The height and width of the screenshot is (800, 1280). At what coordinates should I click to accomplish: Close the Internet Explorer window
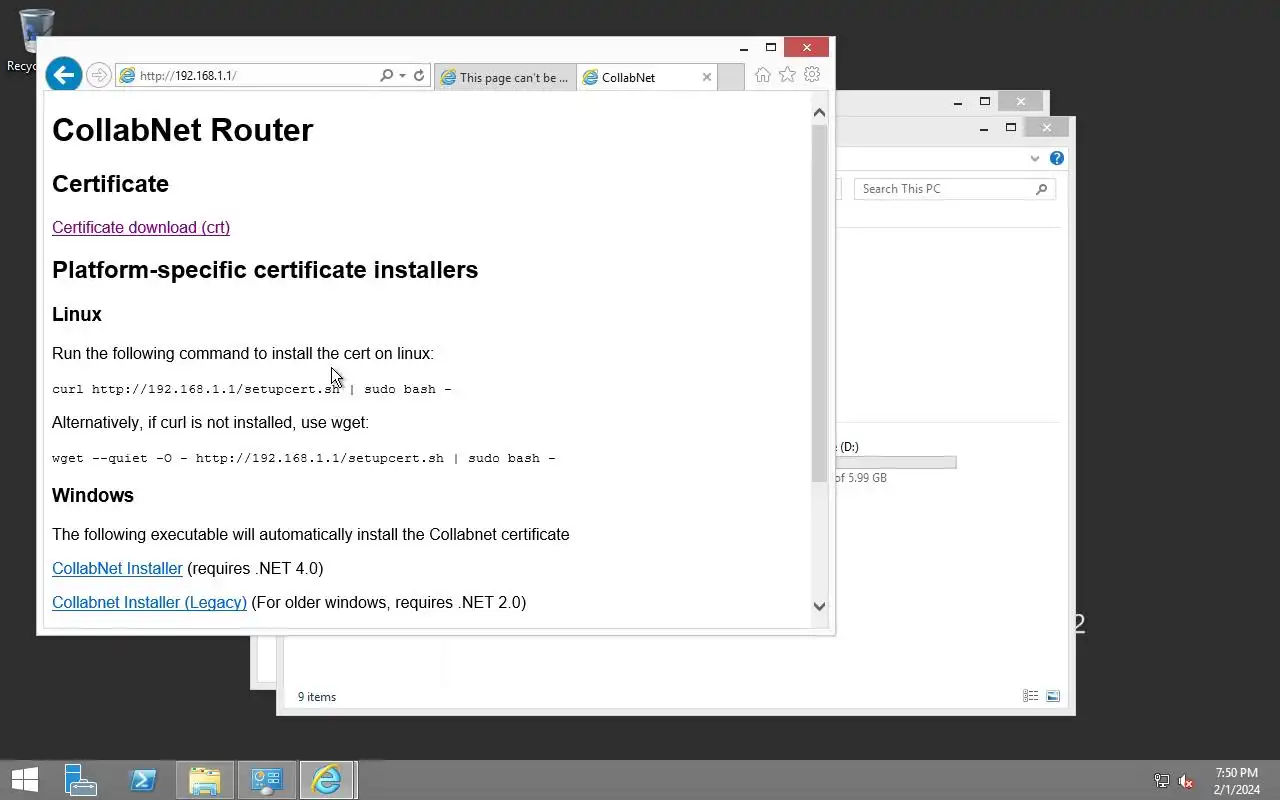coord(806,47)
